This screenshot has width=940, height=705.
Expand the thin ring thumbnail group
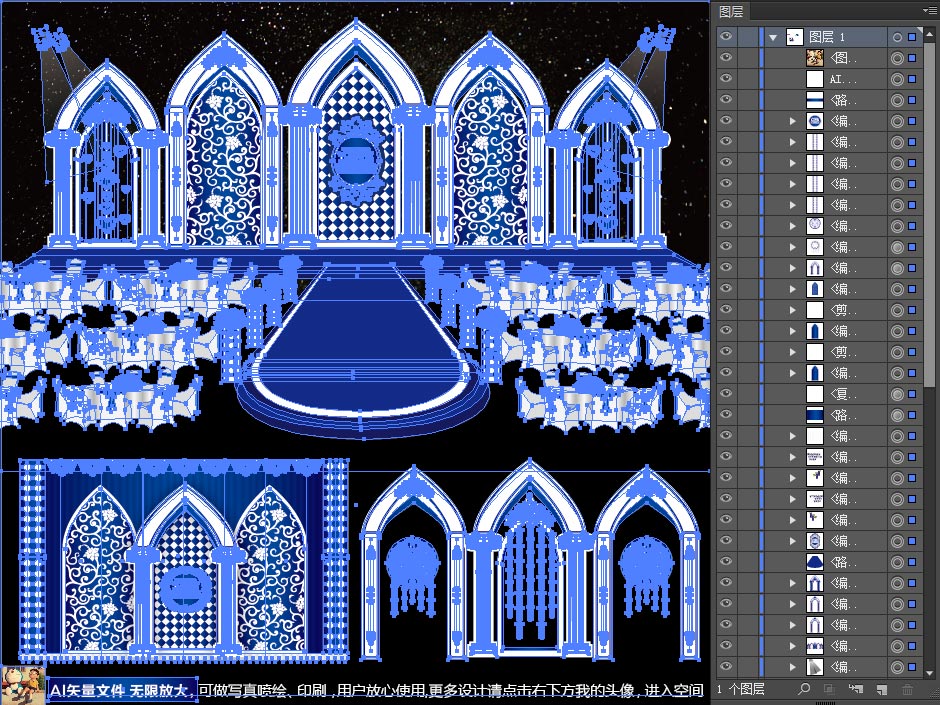tap(793, 247)
